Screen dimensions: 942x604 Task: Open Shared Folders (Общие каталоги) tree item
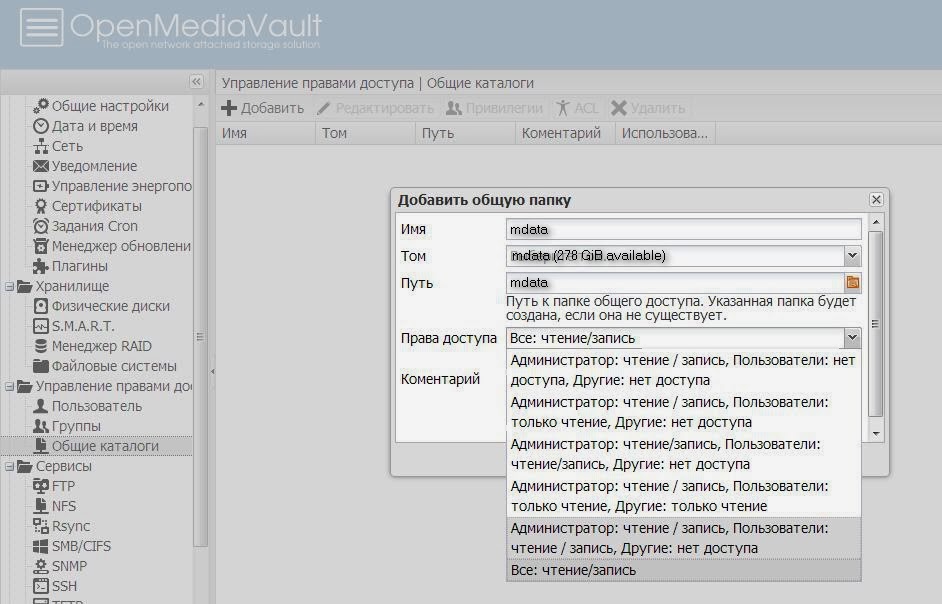coord(97,446)
